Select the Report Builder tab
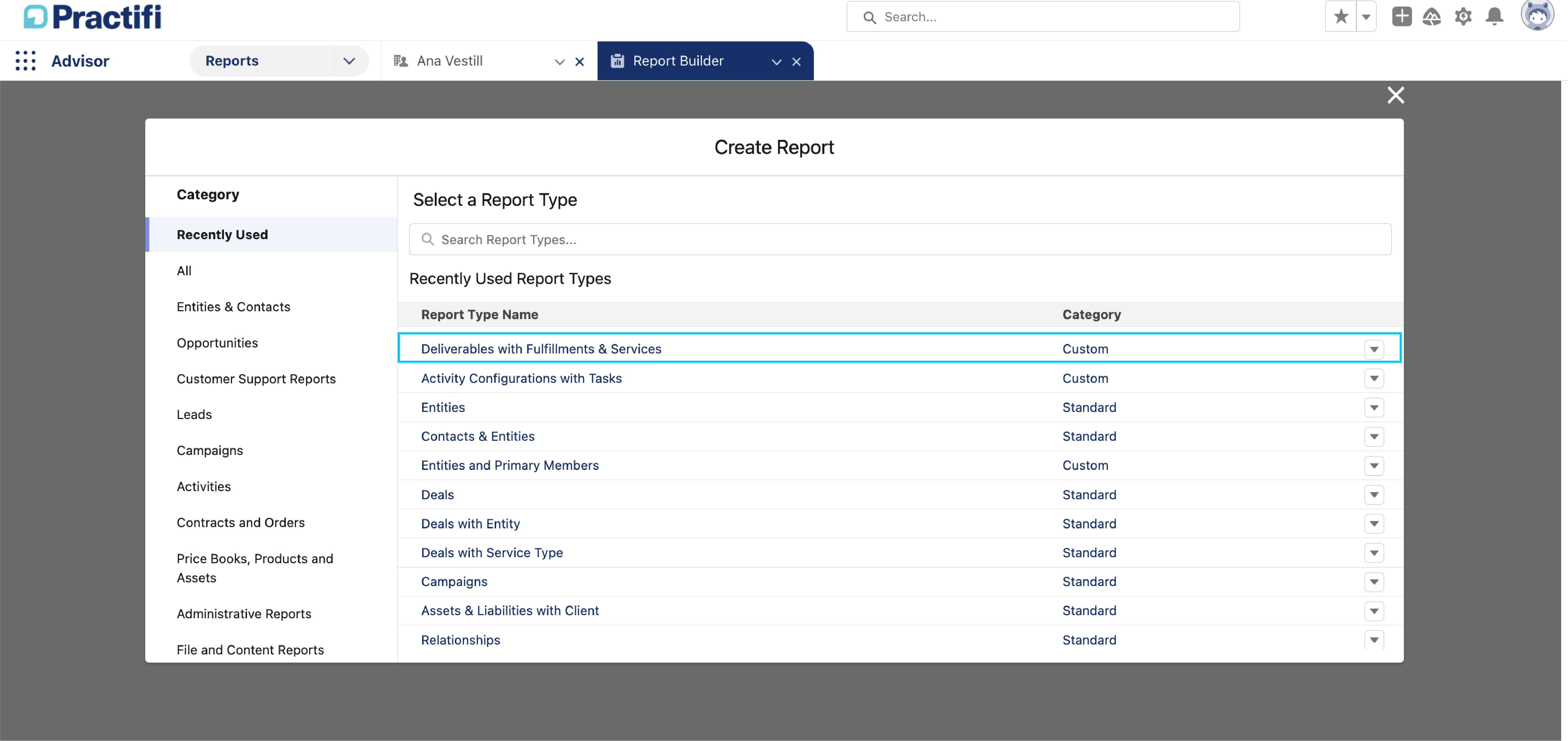The image size is (1568, 741). (x=678, y=61)
